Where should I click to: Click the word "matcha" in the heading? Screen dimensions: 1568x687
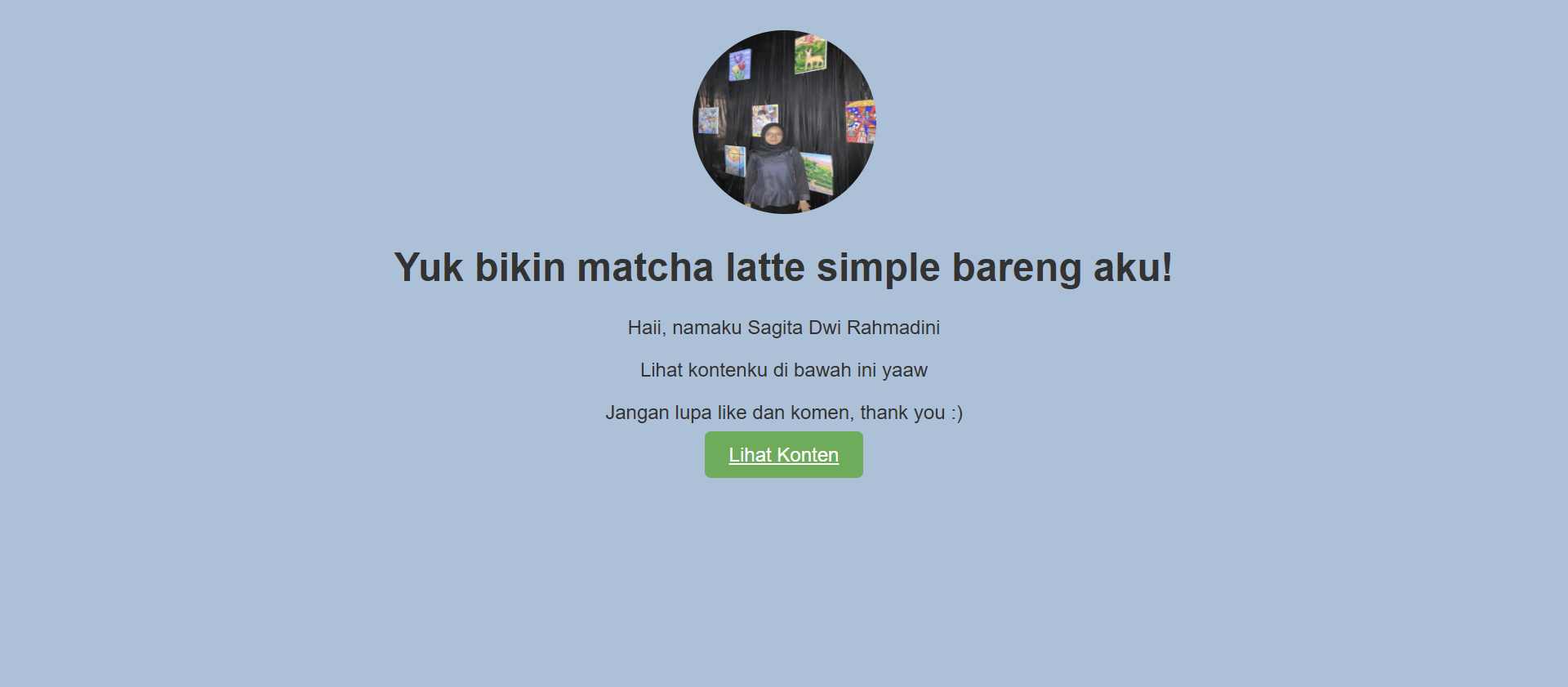point(645,267)
